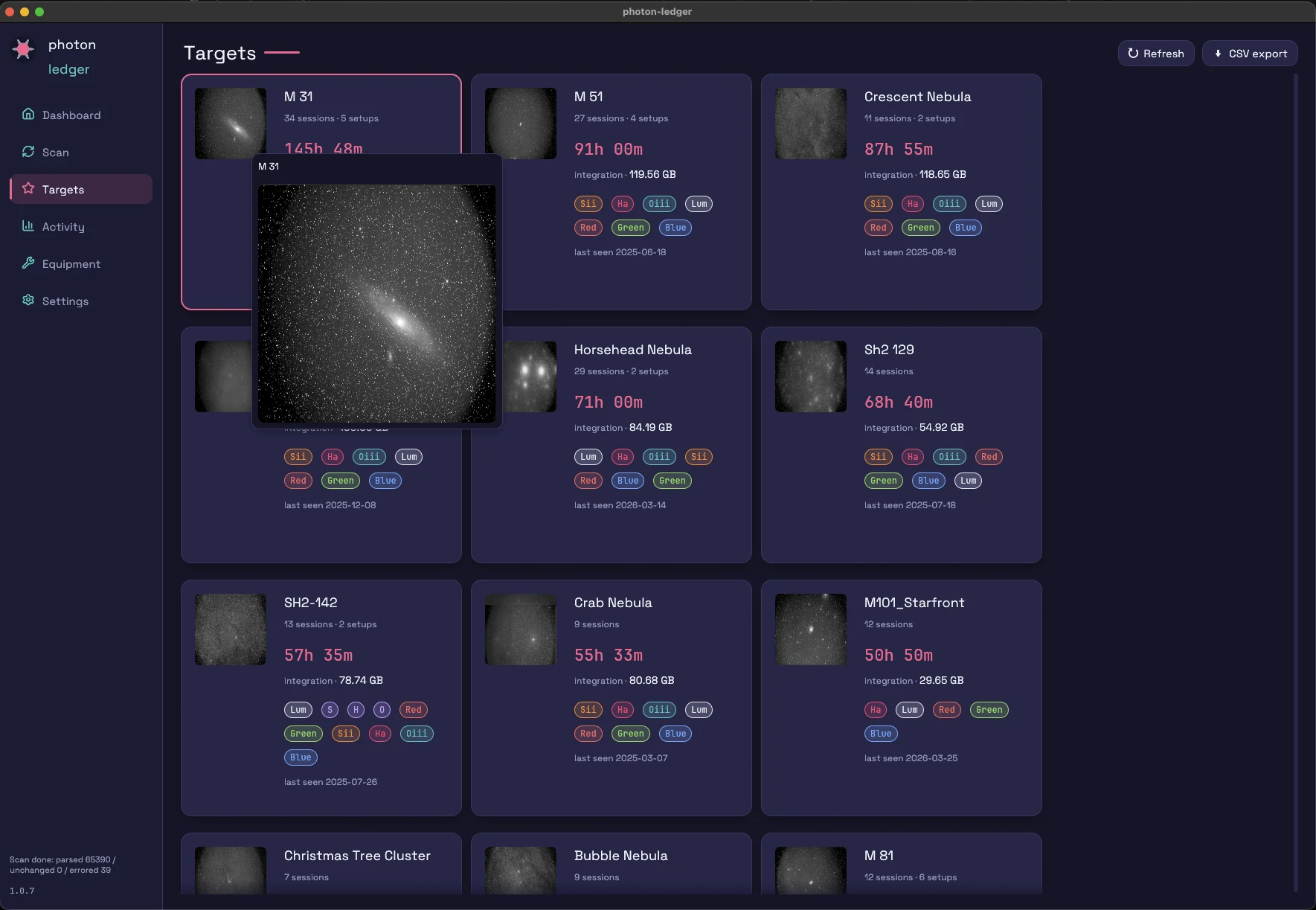
Task: Click the M101_Starfront thumbnail
Action: (x=811, y=629)
